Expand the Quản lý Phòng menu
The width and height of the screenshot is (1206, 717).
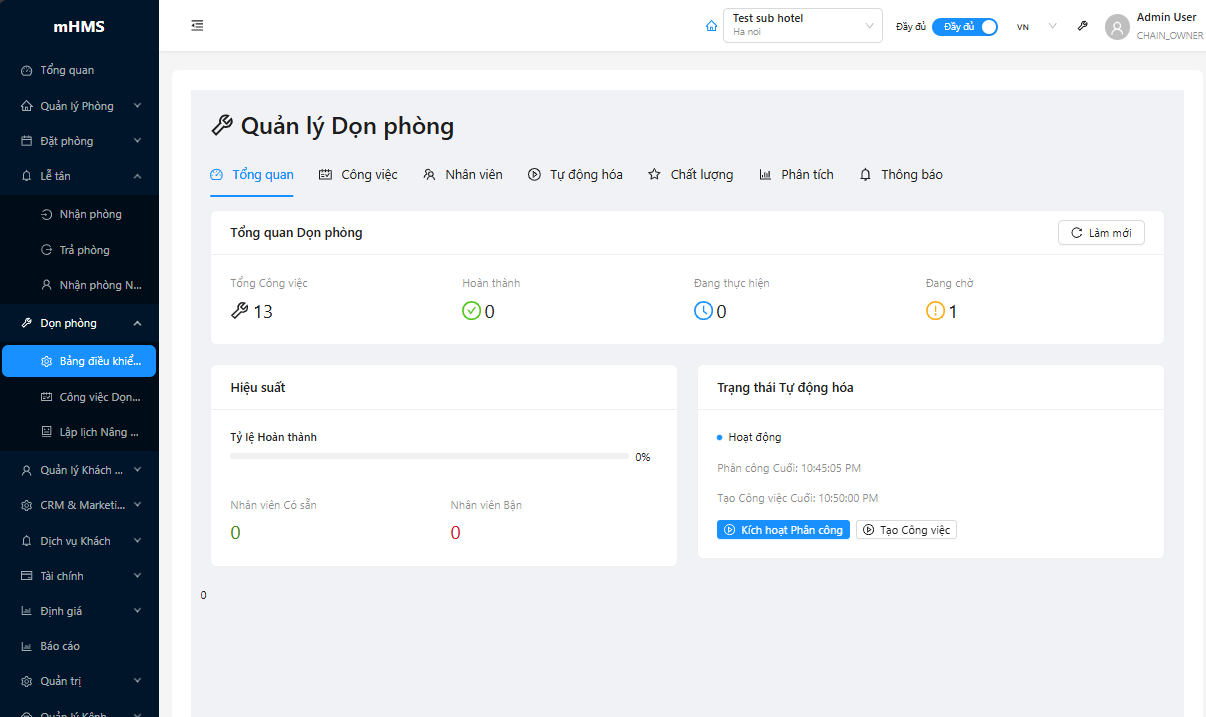tap(79, 105)
